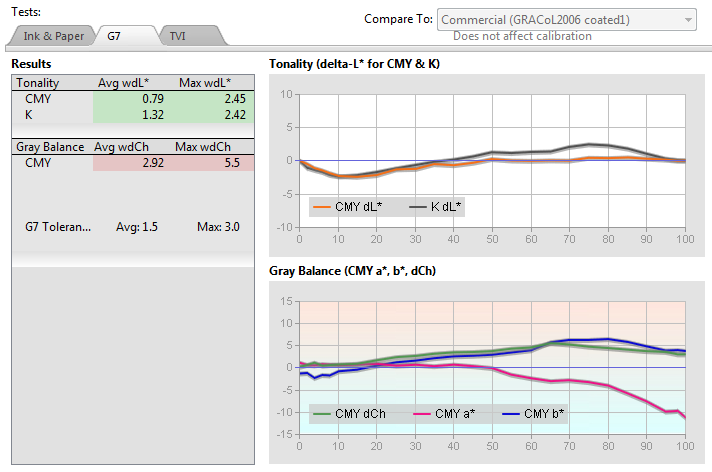This screenshot has width=712, height=472.
Task: Click gray balance max value 5.5
Action: (232, 163)
